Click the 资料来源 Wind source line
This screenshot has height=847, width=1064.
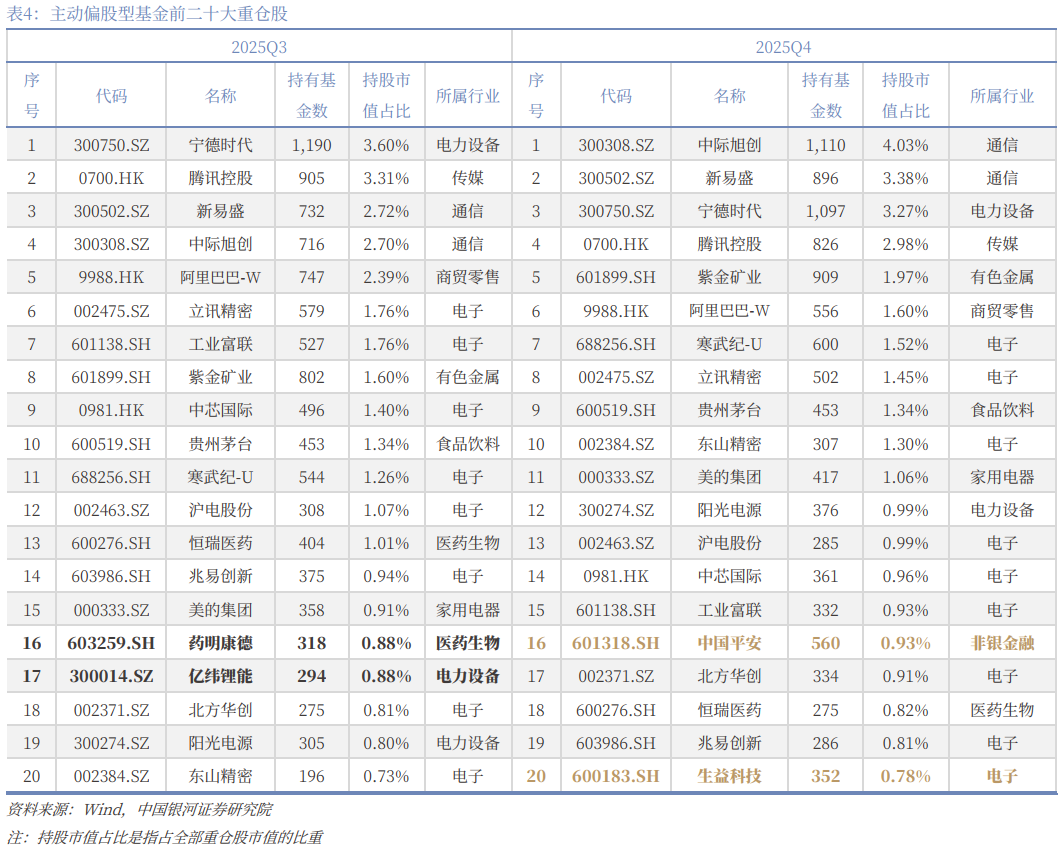point(139,809)
